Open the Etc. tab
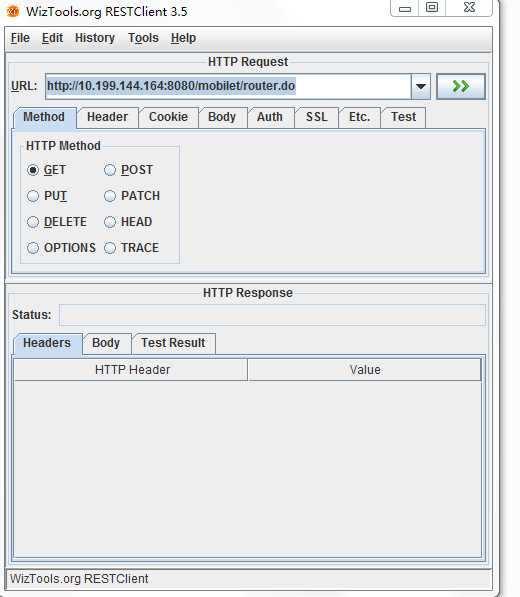520x597 pixels. 360,117
